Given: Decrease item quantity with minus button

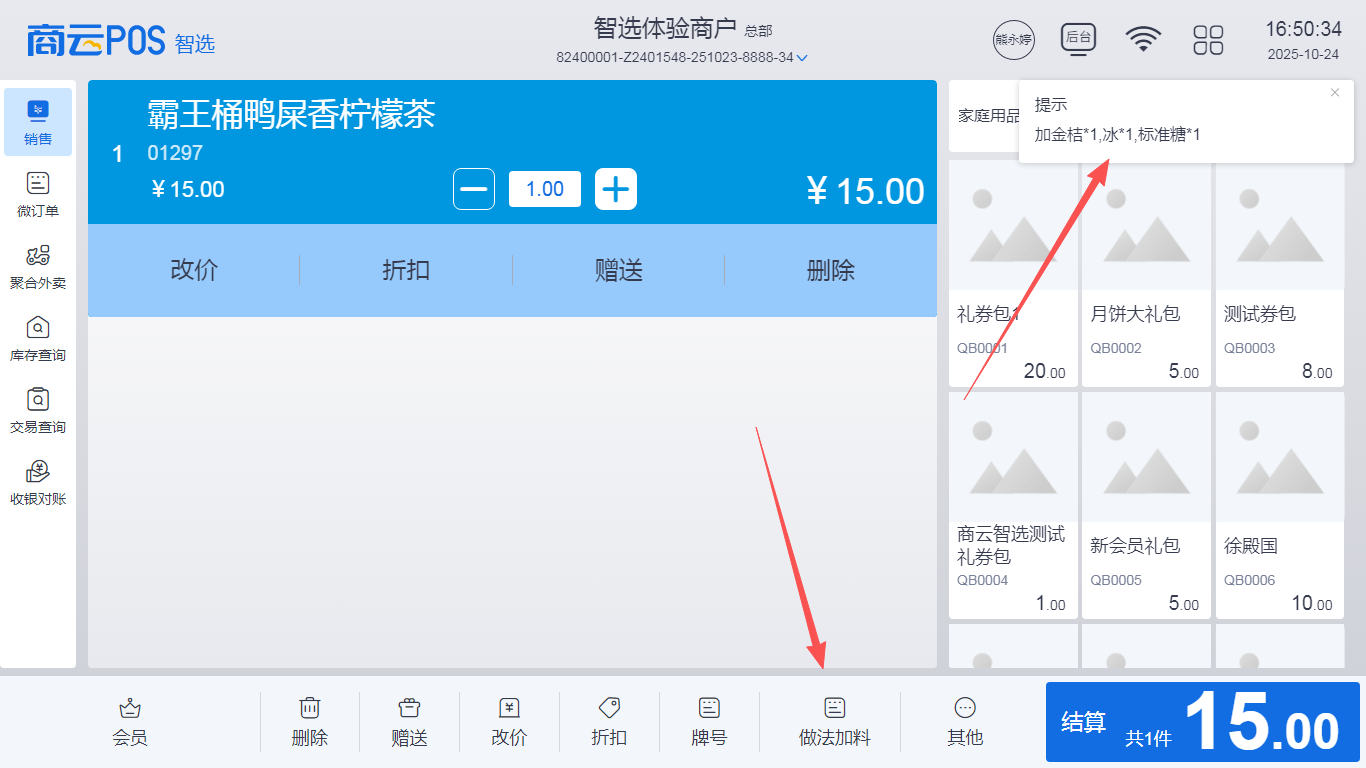Looking at the screenshot, I should 474,189.
